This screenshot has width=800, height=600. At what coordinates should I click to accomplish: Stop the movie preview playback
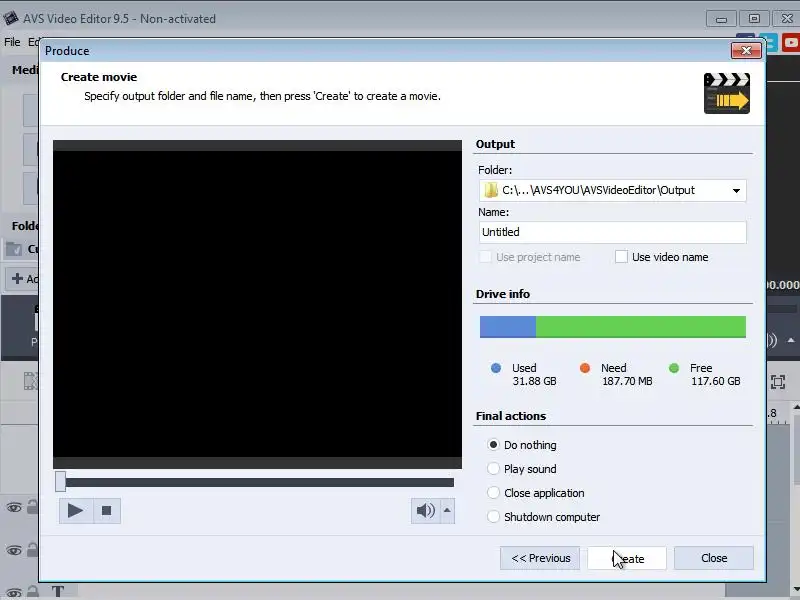pyautogui.click(x=107, y=511)
